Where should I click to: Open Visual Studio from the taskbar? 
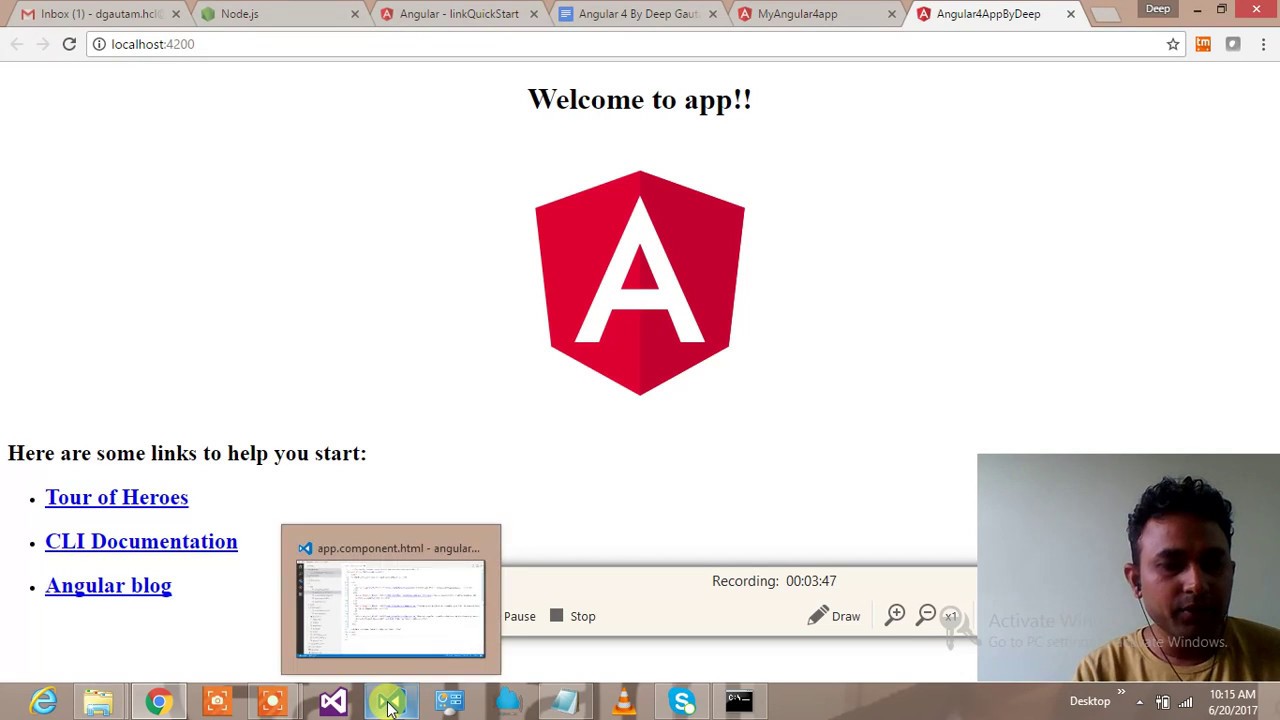coord(333,702)
